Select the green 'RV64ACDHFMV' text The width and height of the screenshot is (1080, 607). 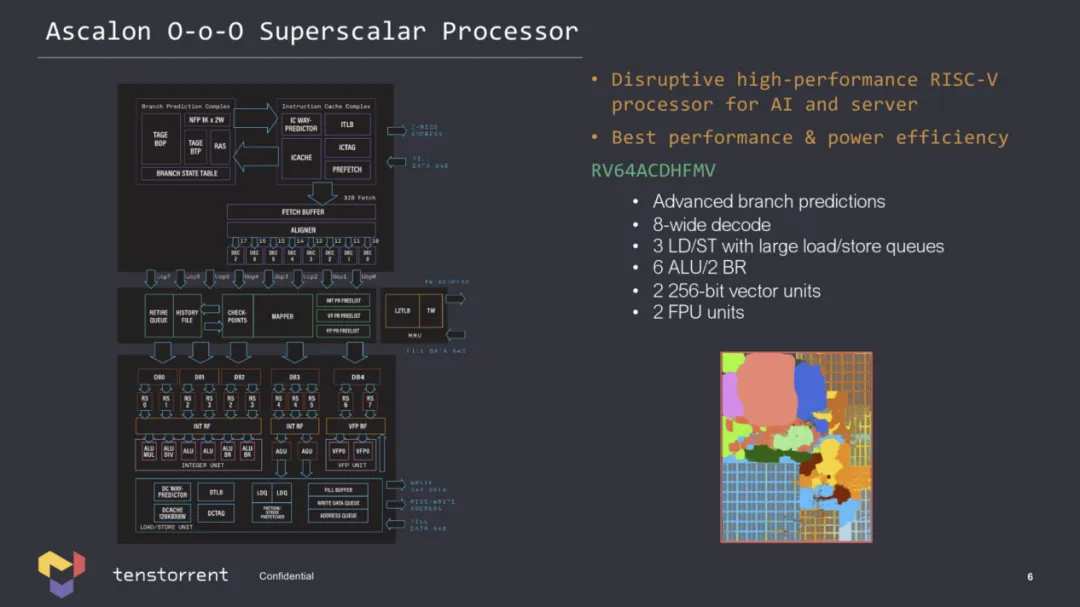[653, 170]
